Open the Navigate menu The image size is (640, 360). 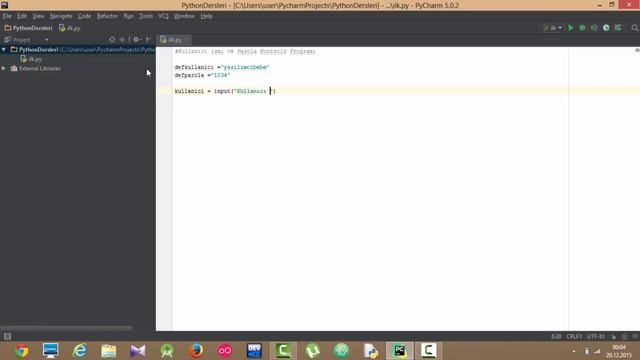(x=61, y=16)
